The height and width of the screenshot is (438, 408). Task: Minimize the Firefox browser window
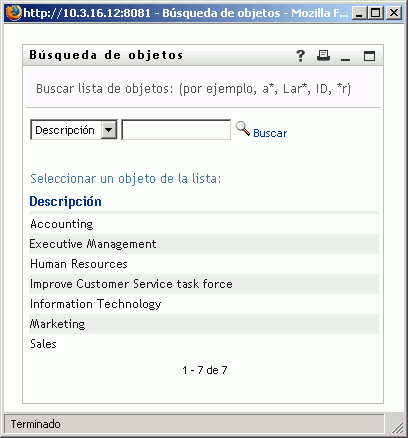(359, 13)
